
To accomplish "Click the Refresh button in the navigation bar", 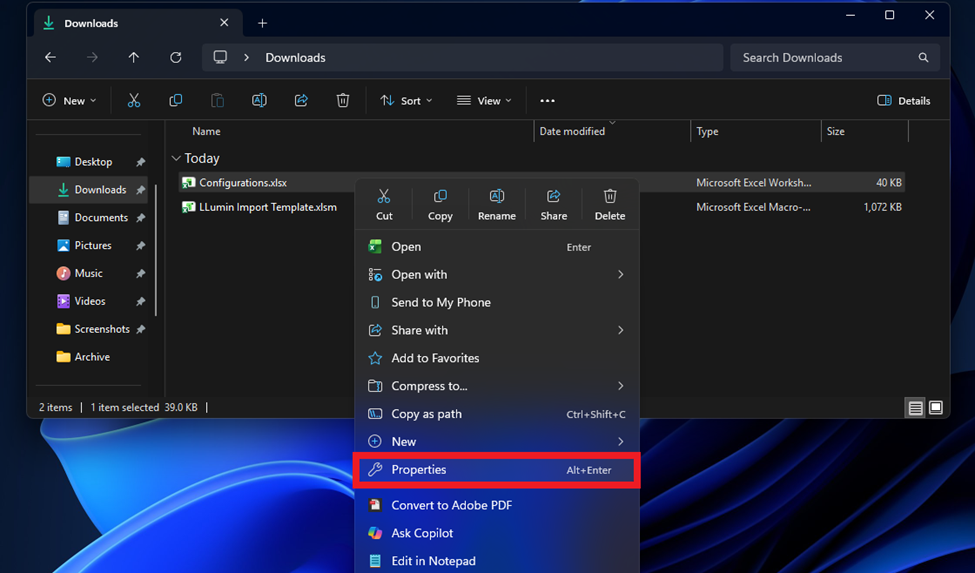I will pos(175,58).
